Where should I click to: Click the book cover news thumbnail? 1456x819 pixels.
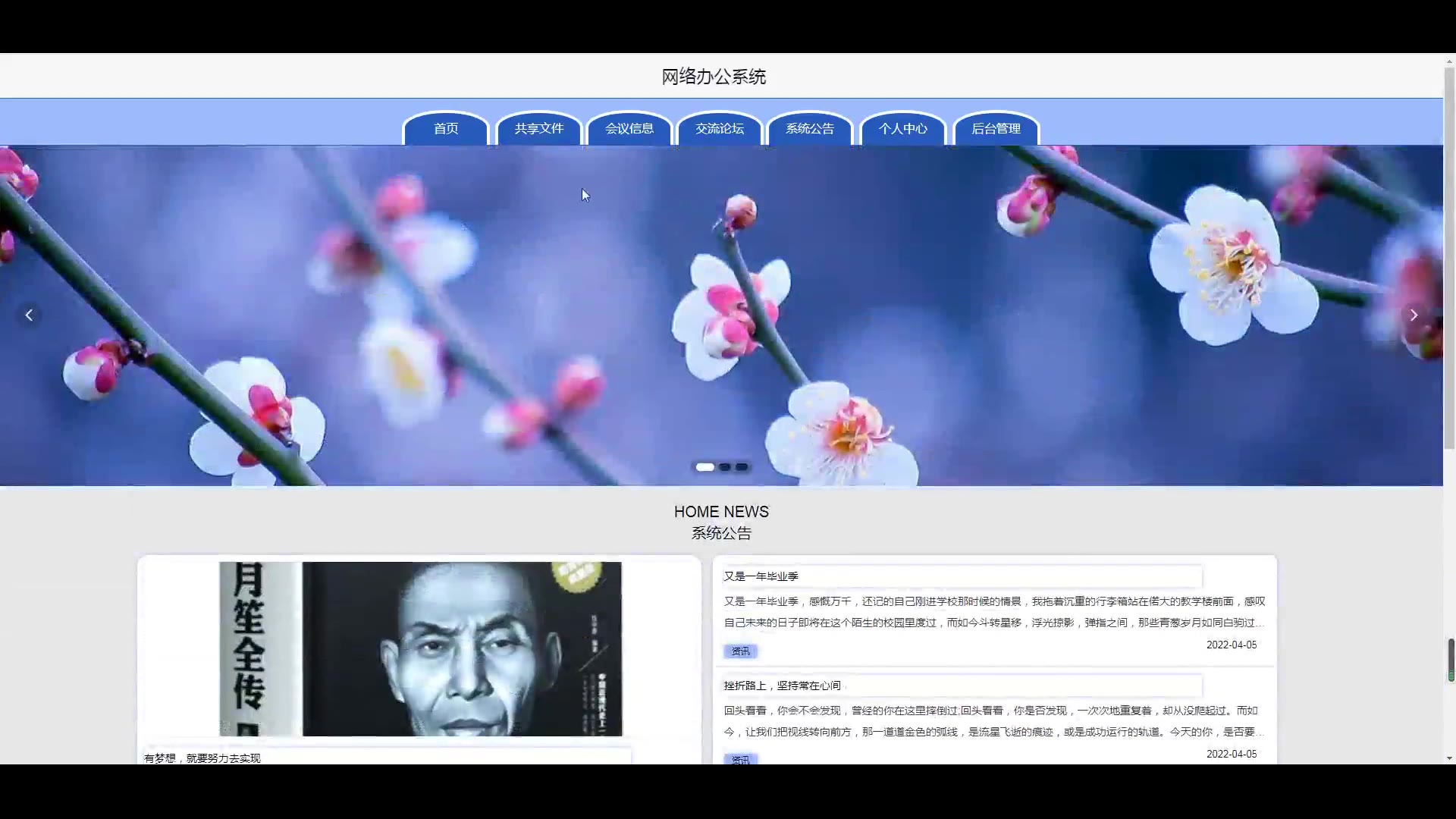421,649
